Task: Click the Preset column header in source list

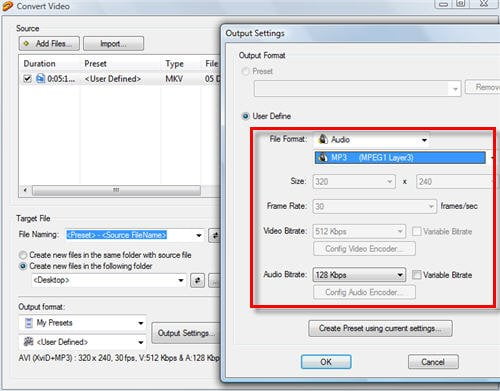Action: click(x=95, y=63)
